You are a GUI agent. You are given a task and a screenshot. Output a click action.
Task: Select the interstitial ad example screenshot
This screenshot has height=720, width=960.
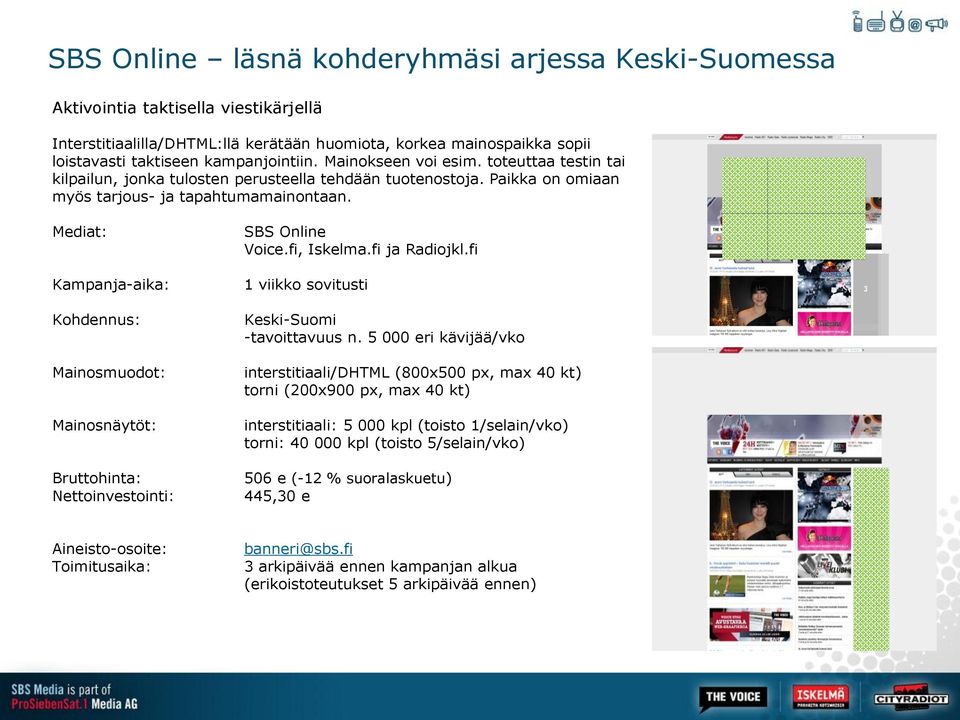tap(794, 234)
